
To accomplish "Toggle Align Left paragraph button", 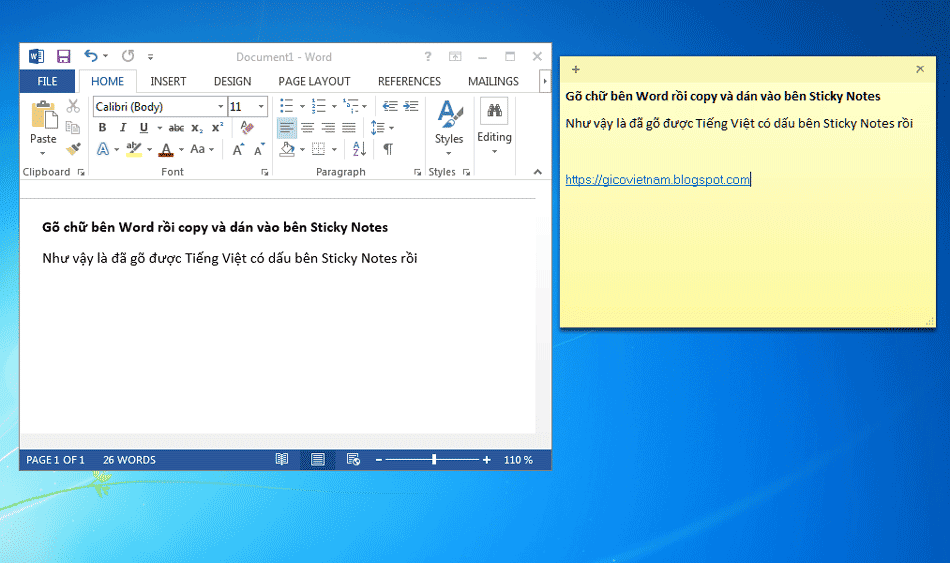I will [287, 128].
